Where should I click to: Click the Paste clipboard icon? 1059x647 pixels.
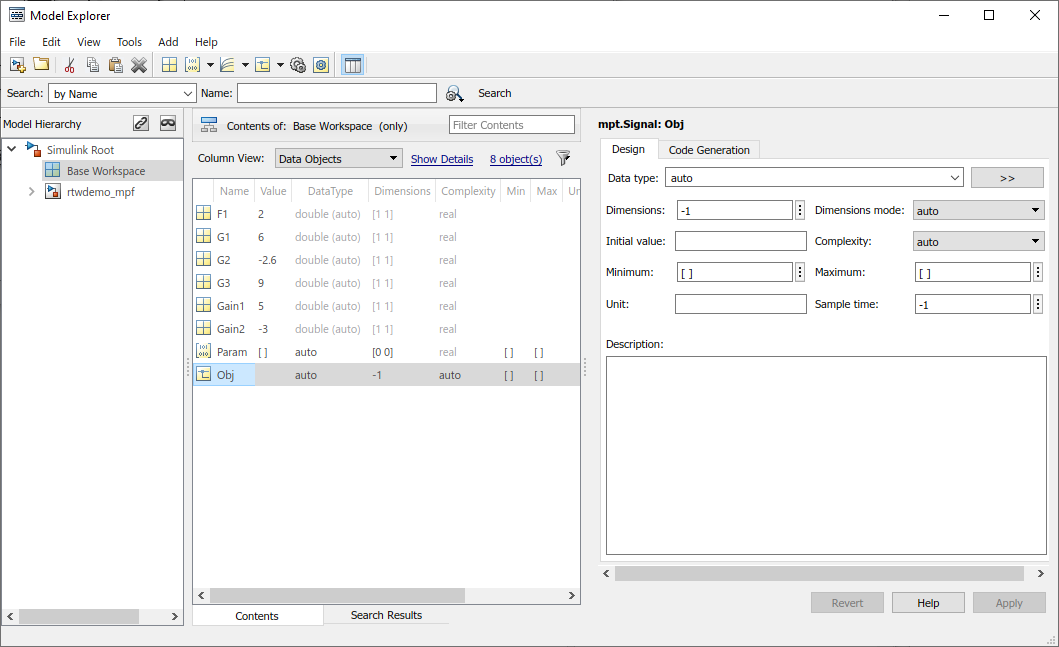[115, 65]
